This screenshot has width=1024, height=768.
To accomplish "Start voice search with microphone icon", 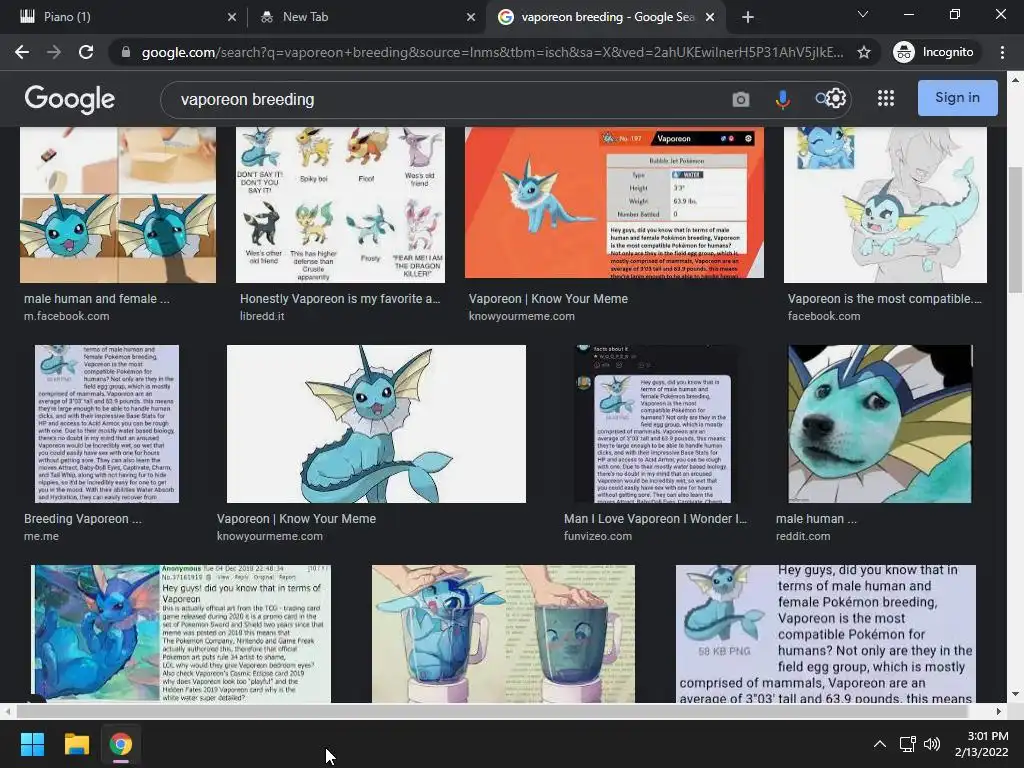I will 782,99.
